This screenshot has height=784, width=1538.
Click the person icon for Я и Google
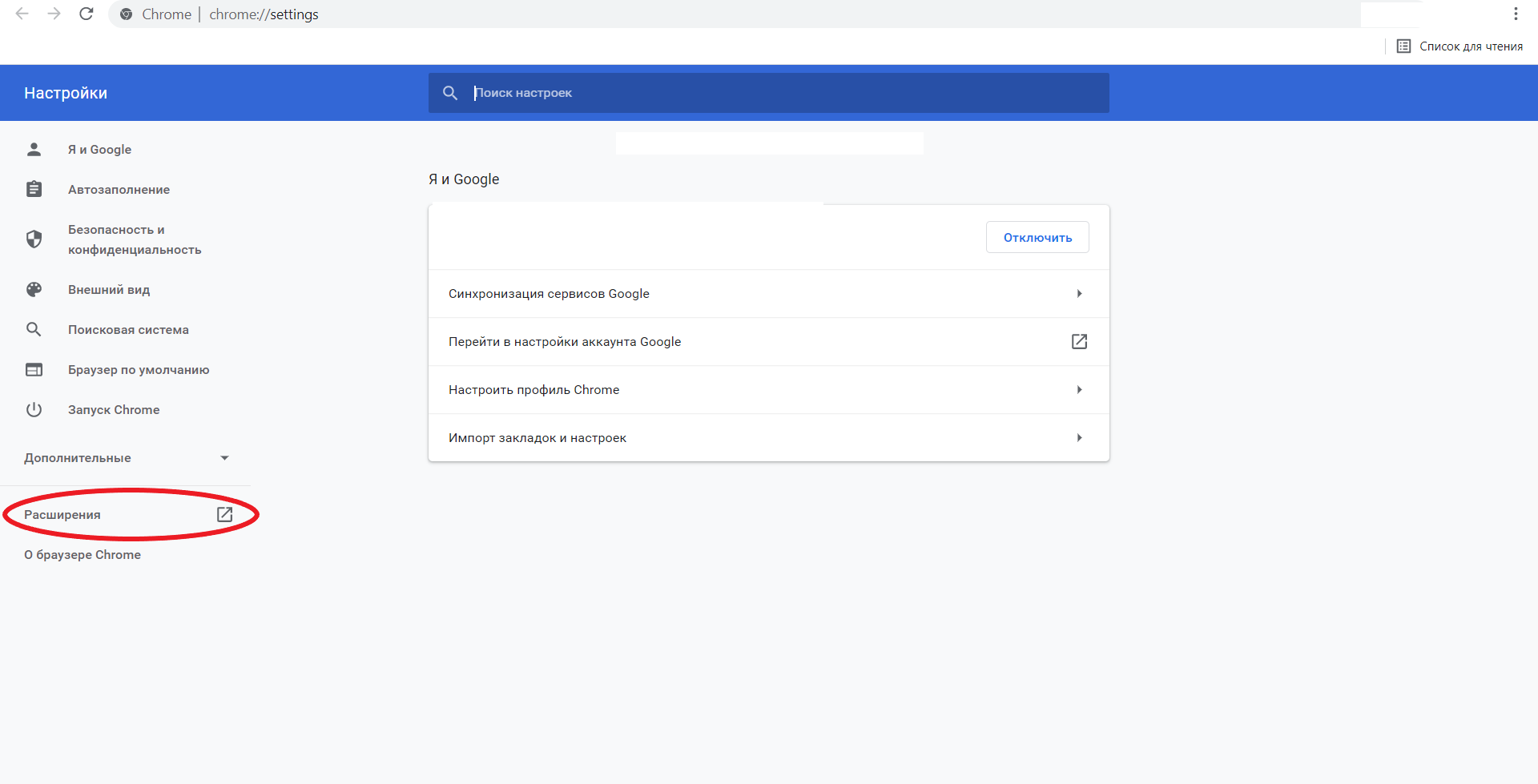coord(34,149)
